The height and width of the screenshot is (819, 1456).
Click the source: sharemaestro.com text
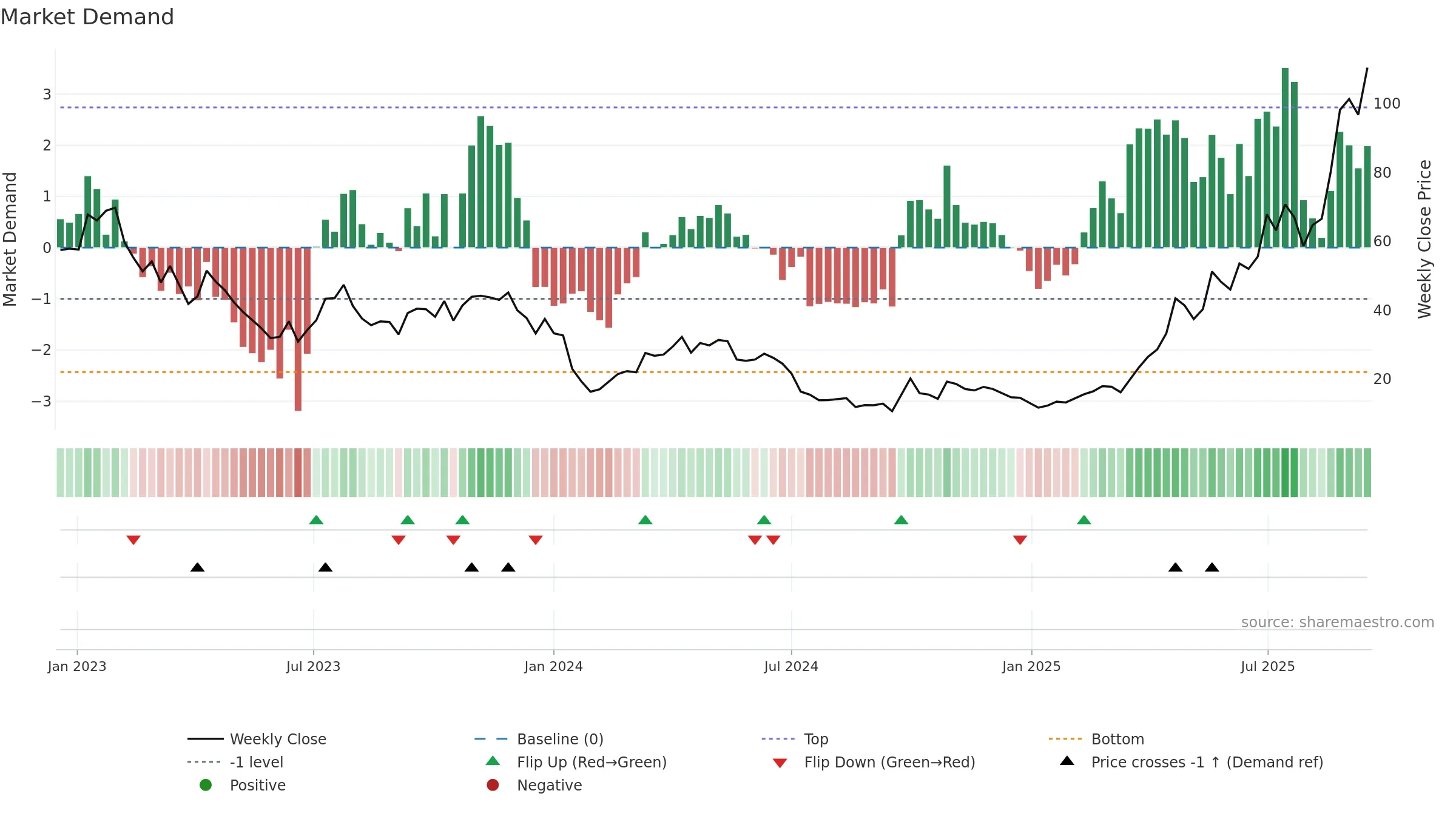[x=1338, y=622]
